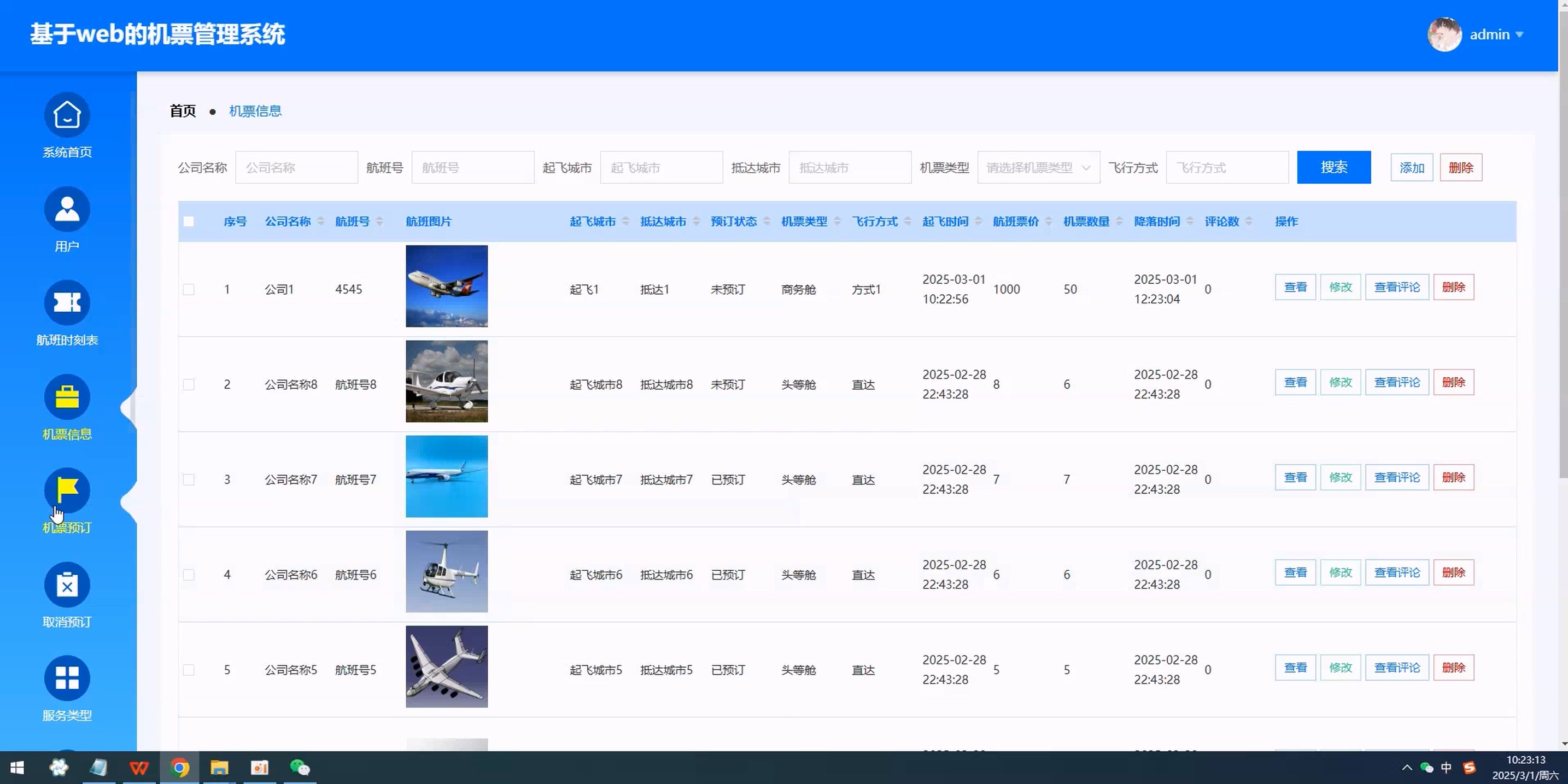The height and width of the screenshot is (784, 1568).
Task: Open the admin user menu arrow
Action: coord(1519,34)
